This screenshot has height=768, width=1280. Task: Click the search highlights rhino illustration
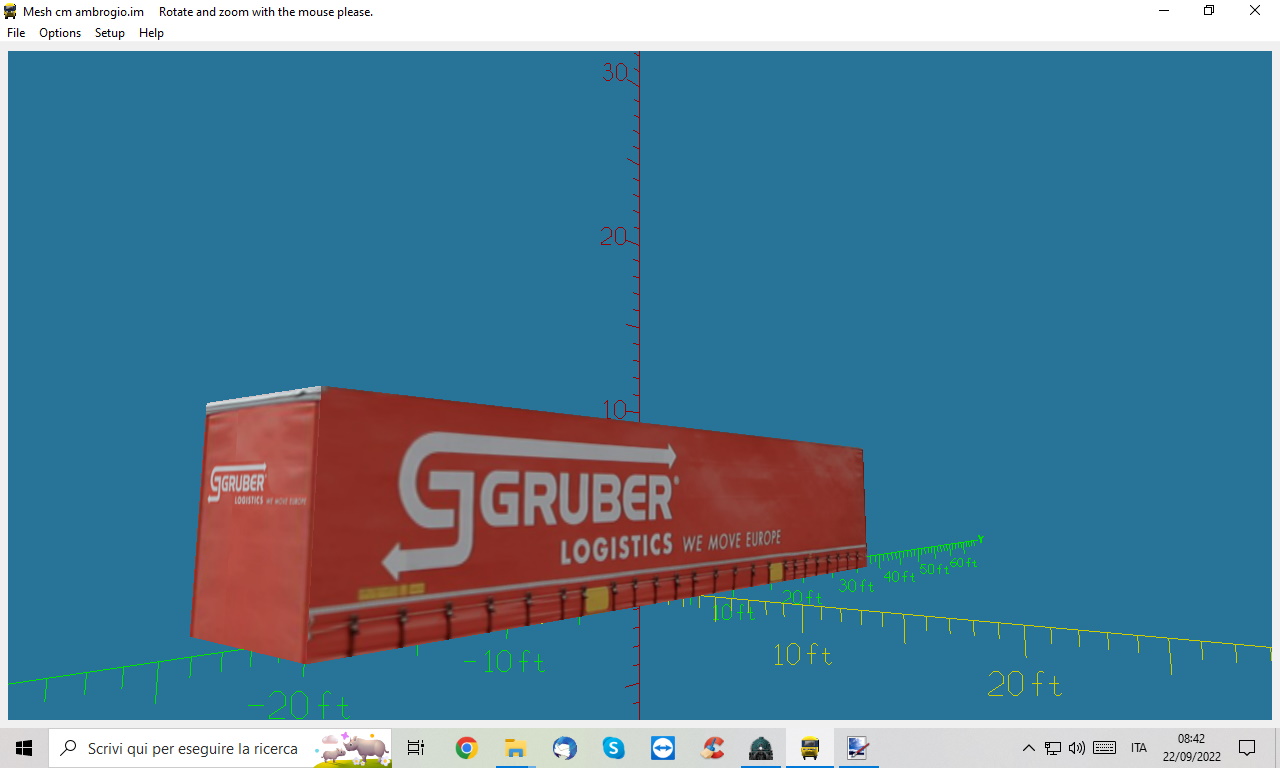pos(353,748)
